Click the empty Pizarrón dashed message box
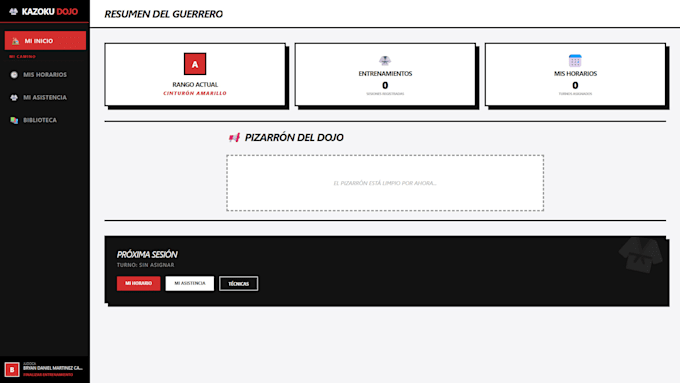This screenshot has width=680, height=383. click(x=385, y=183)
